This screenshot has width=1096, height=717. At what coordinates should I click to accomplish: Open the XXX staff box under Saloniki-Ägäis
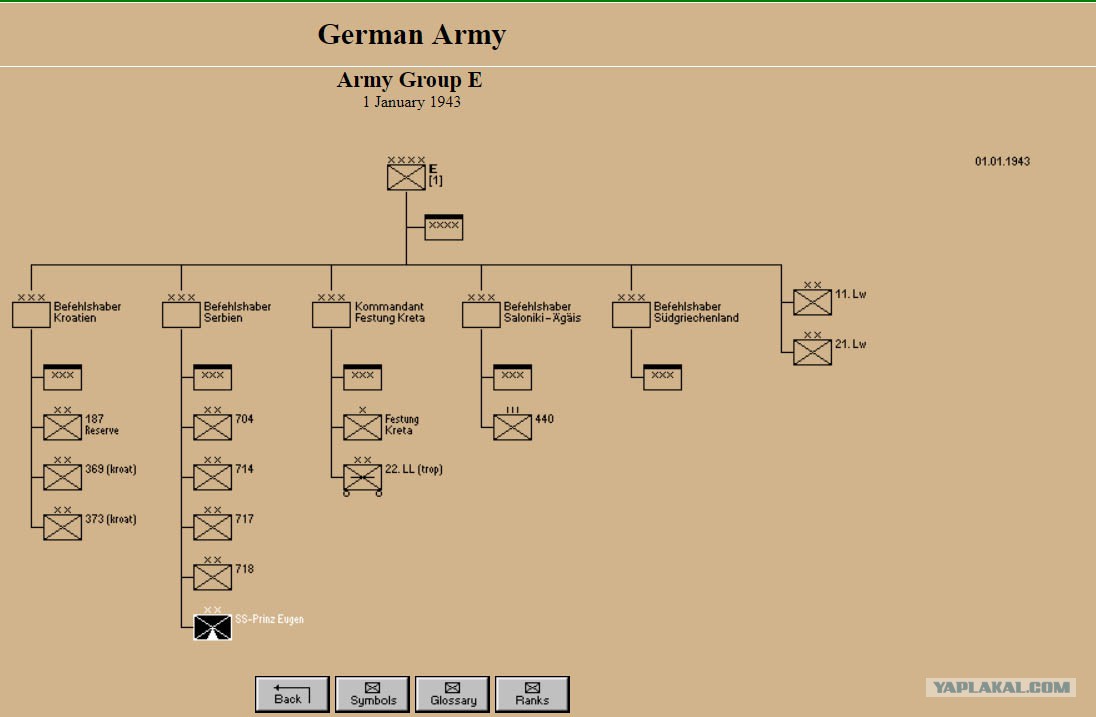pyautogui.click(x=512, y=377)
